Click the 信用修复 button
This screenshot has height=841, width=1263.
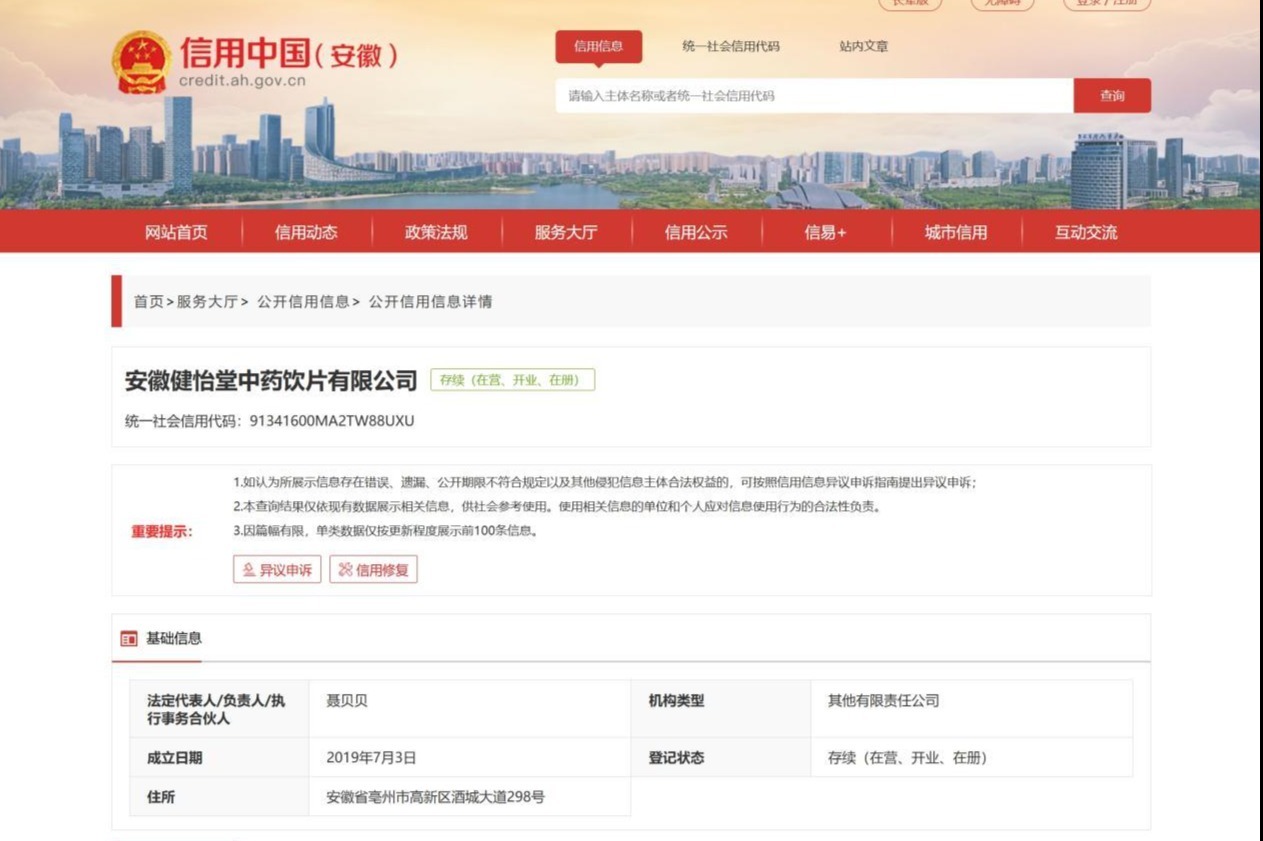pyautogui.click(x=373, y=570)
